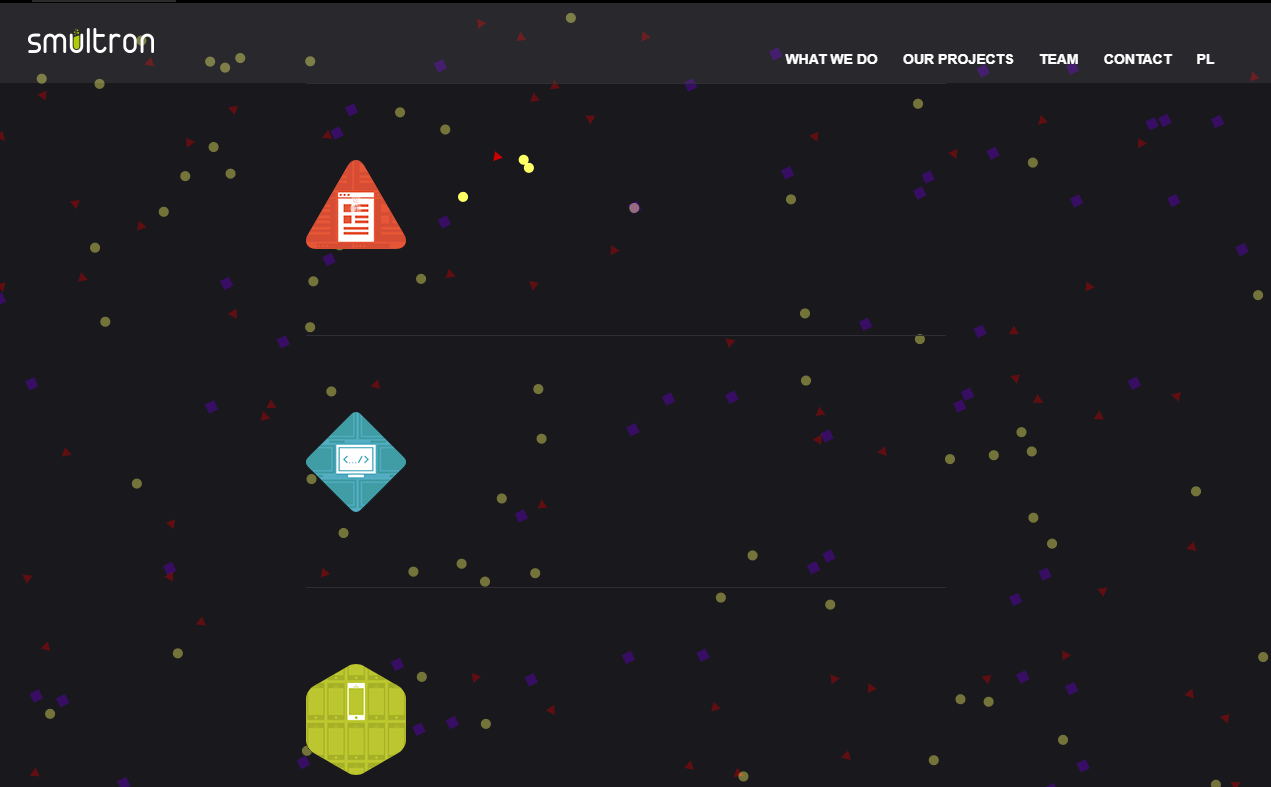The image size is (1271, 787).
Task: Click the purple square below the red triangle icon
Action: 329,260
